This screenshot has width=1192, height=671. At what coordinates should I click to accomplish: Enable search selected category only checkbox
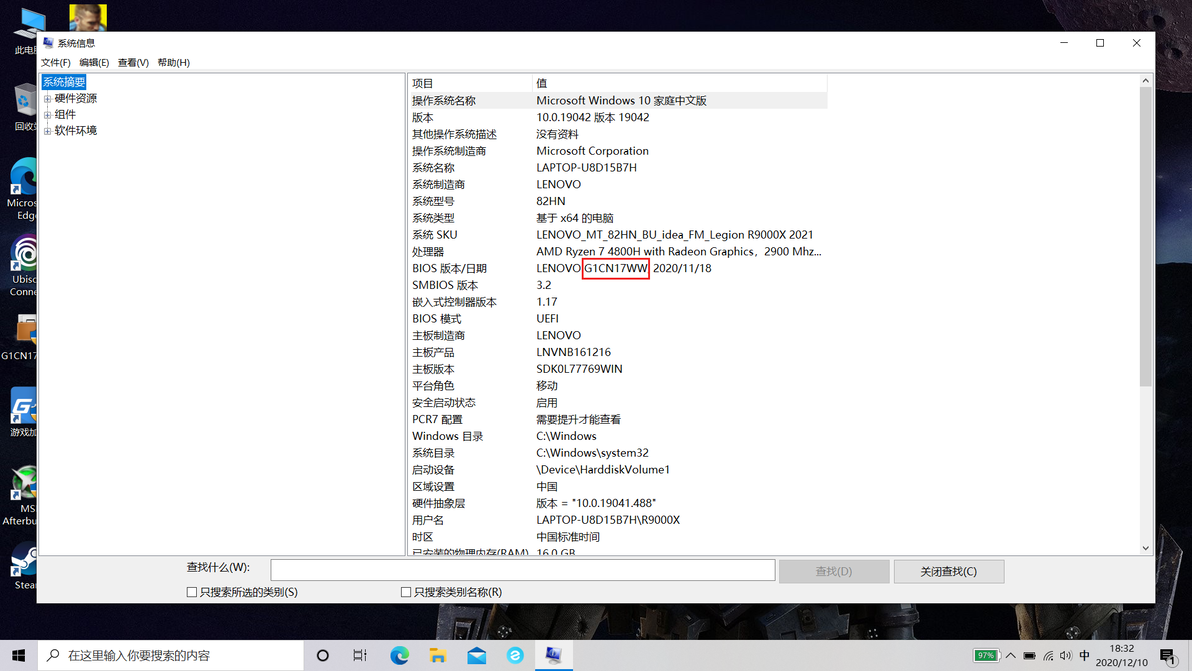(192, 592)
